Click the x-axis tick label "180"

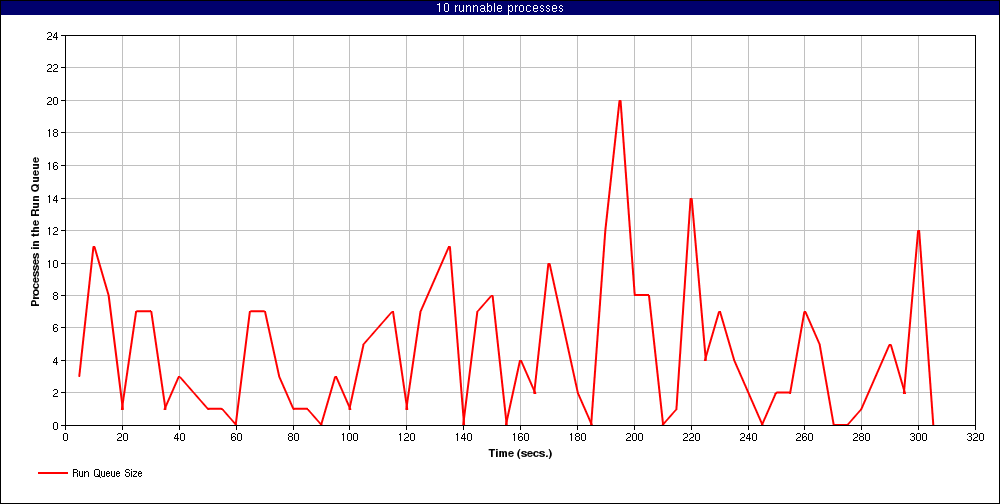coord(577,437)
